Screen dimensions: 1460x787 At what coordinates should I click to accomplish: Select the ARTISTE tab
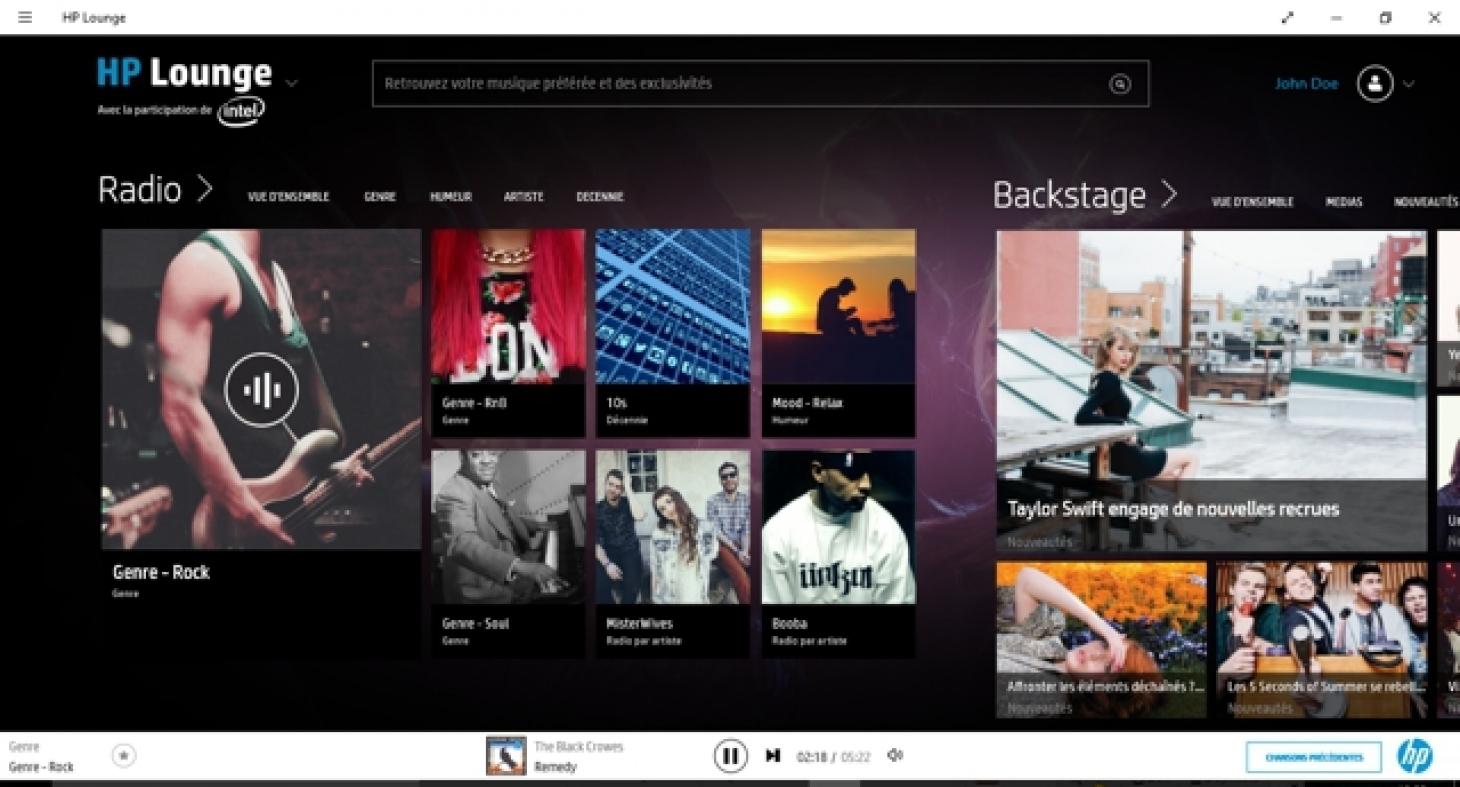(524, 197)
